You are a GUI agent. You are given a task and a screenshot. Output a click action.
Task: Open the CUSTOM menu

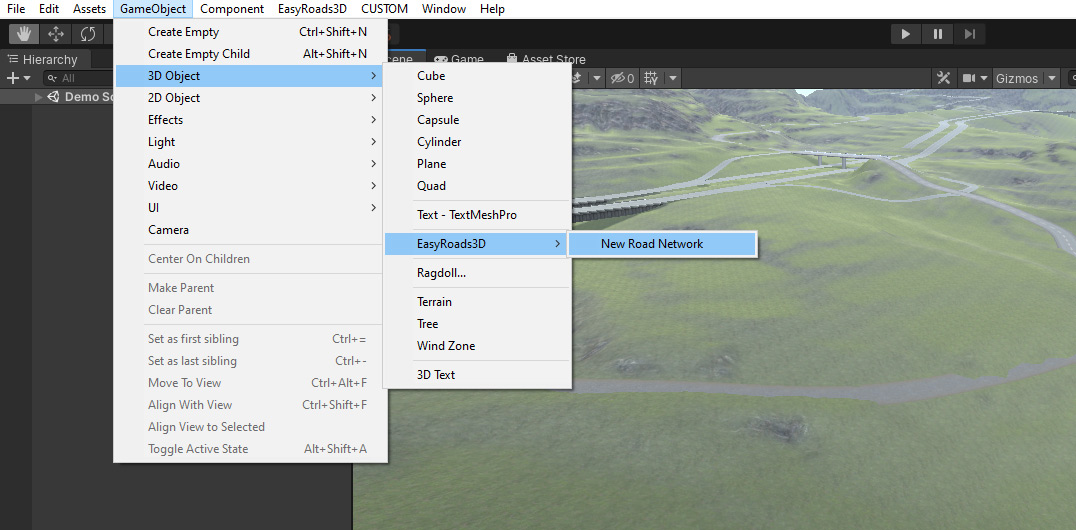click(384, 9)
